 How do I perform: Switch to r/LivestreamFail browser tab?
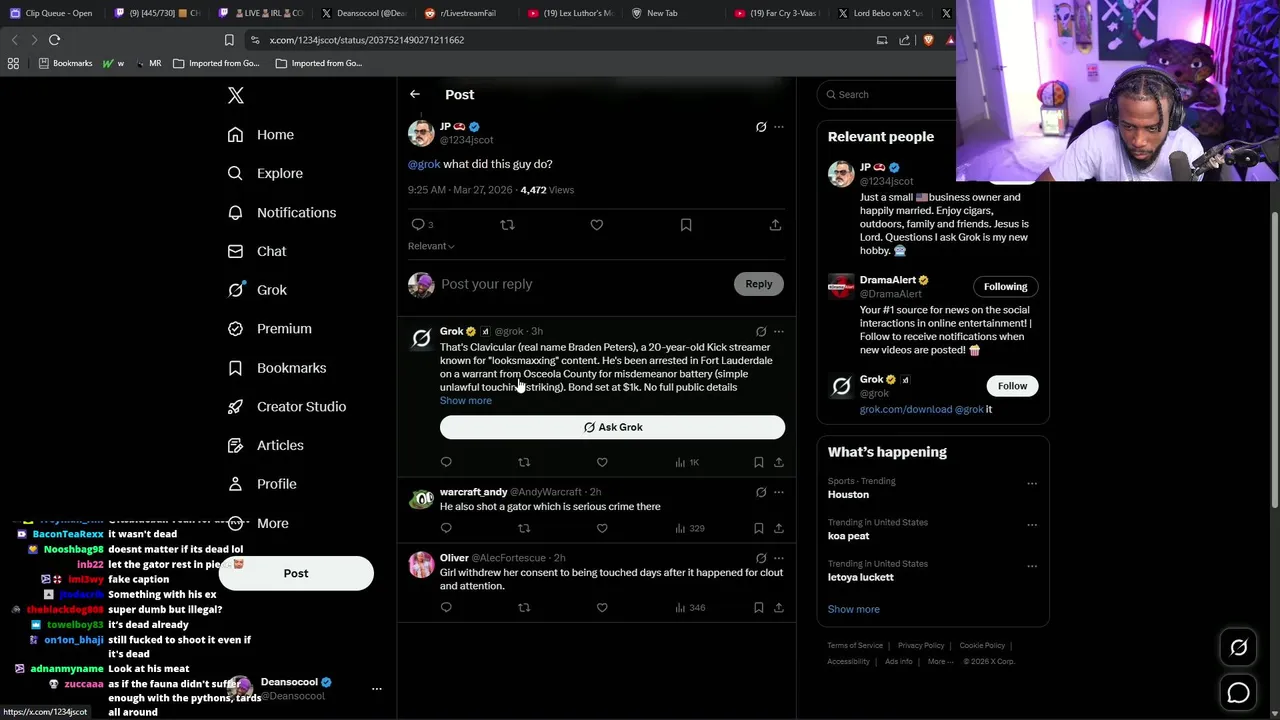coord(466,13)
